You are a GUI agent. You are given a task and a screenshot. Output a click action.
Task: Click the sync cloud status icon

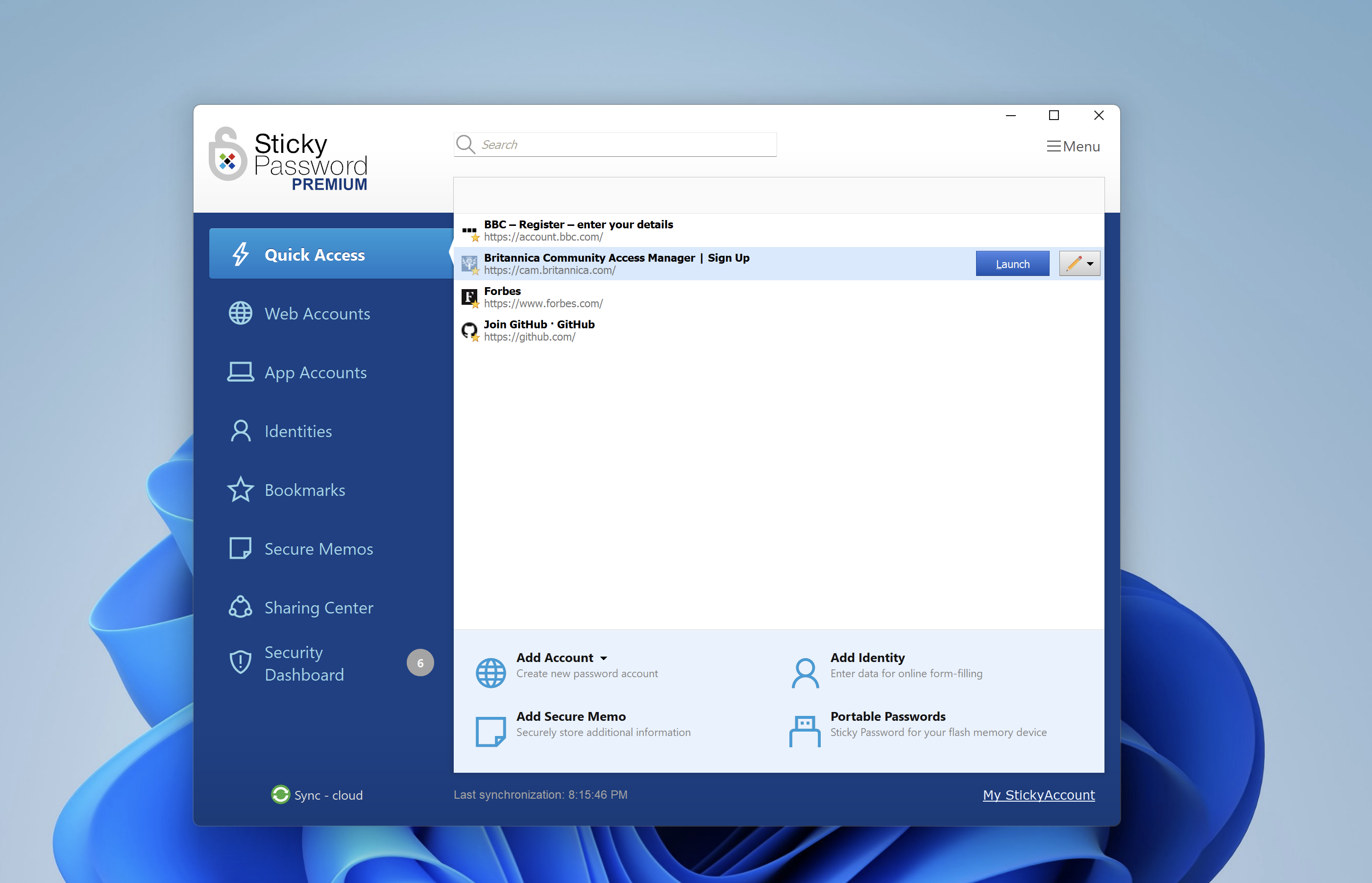click(x=280, y=795)
